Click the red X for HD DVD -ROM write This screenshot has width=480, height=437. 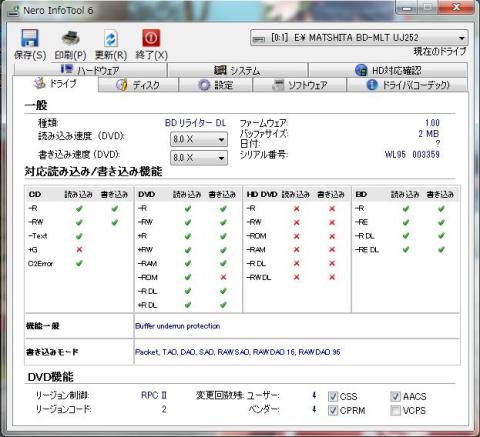pos(332,236)
